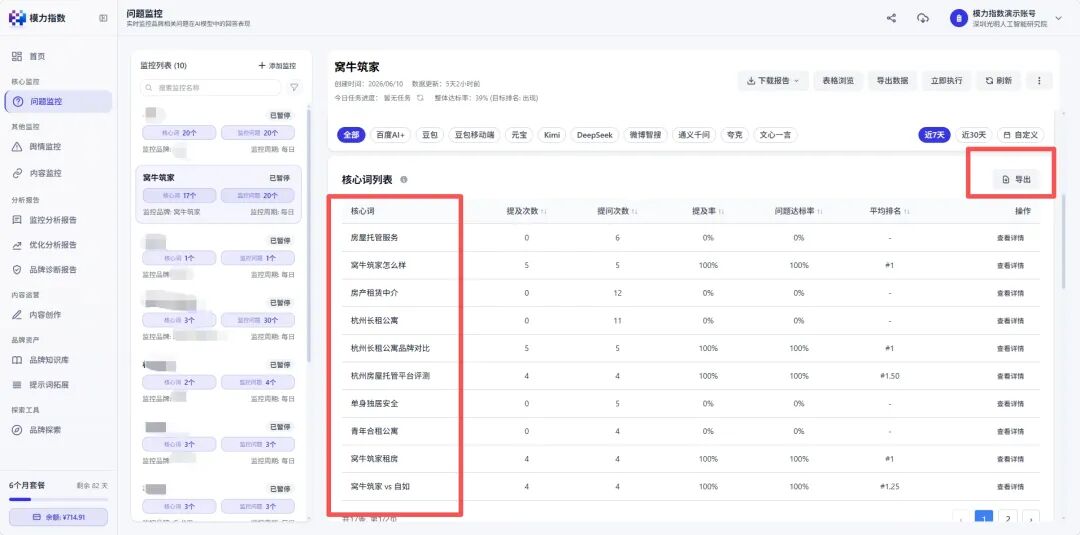
Task: Open the 自定义 date range picker
Action: click(x=1021, y=135)
